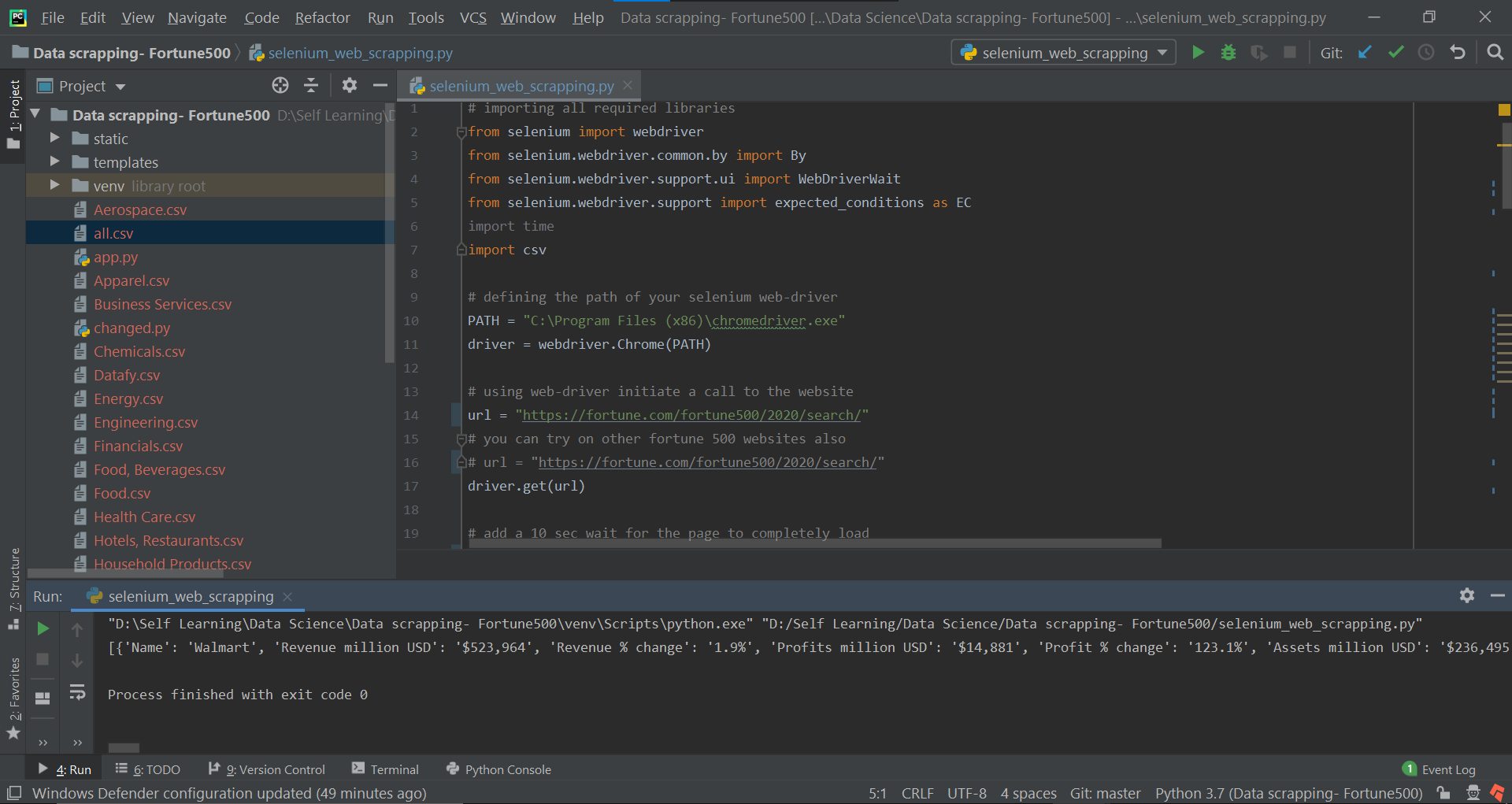Click the fortune500 URL on line 14
The height and width of the screenshot is (804, 1512).
click(x=691, y=415)
